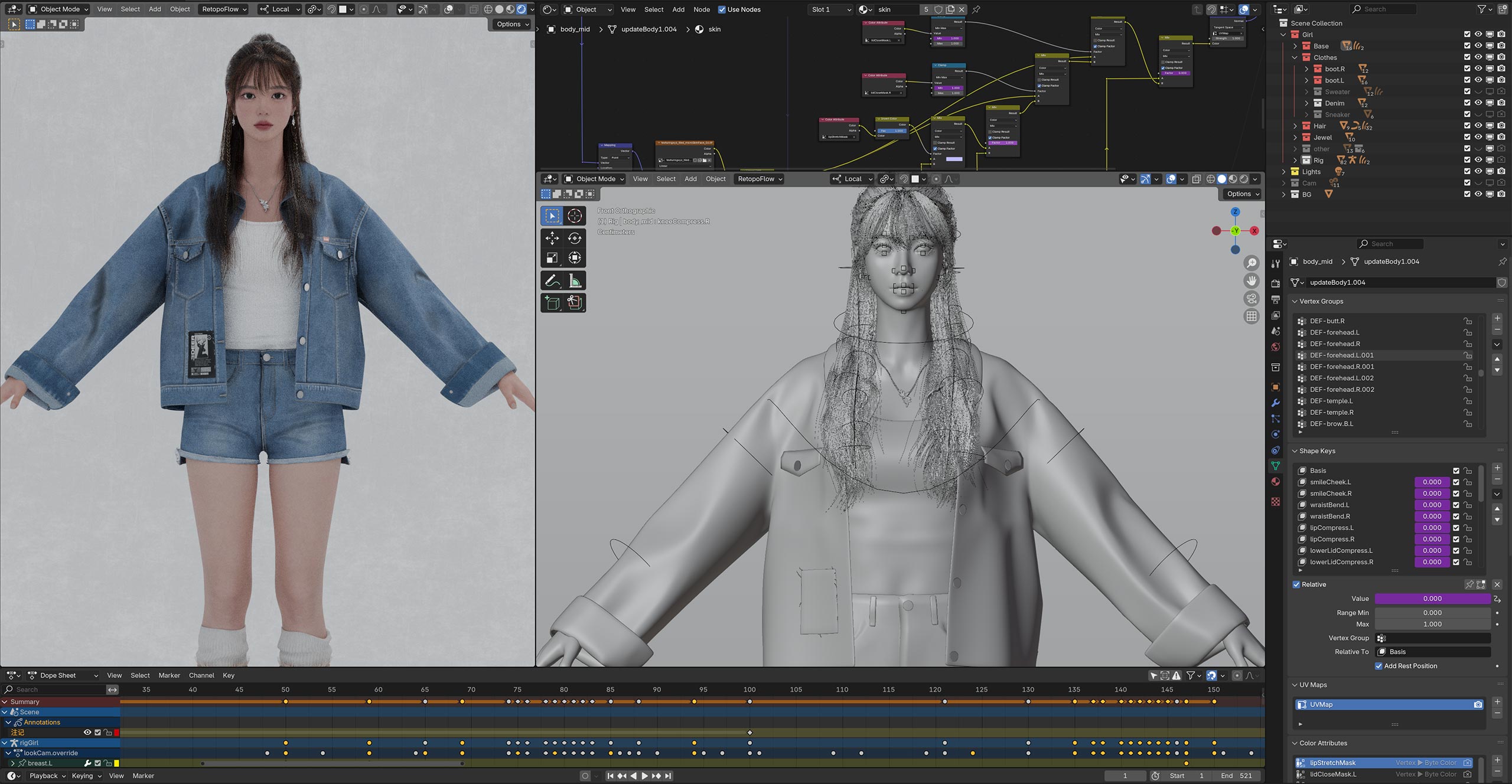
Task: Open the Keying menu in timeline footer
Action: coord(86,776)
